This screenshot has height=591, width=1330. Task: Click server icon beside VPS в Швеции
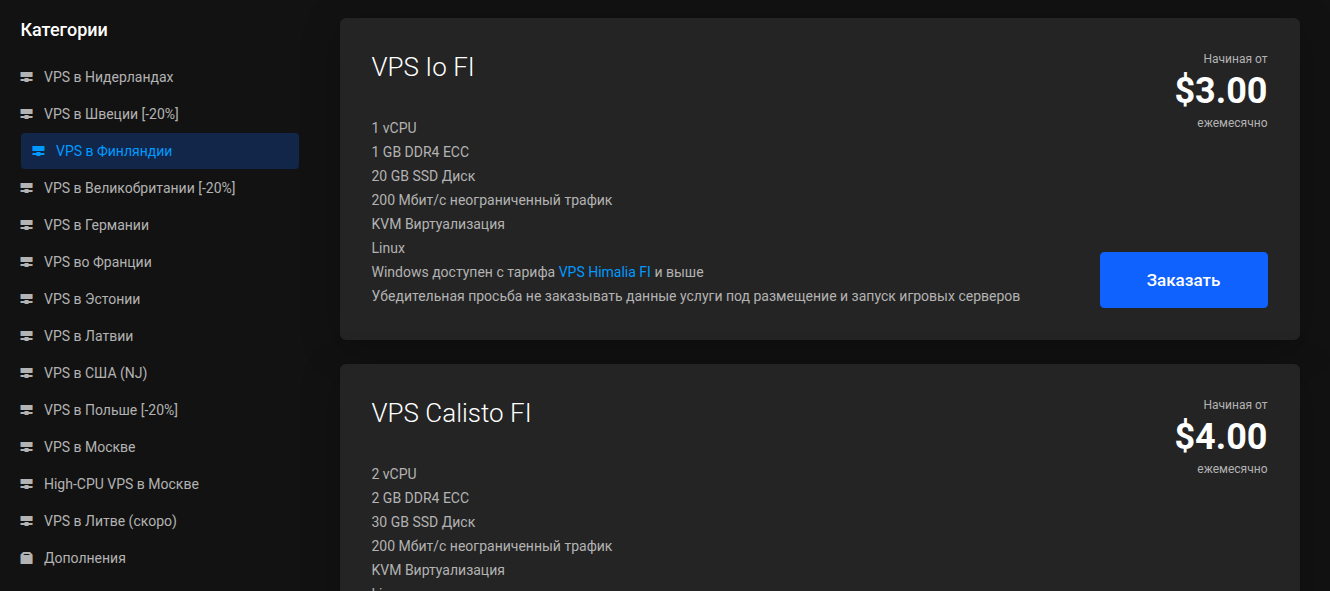(27, 114)
